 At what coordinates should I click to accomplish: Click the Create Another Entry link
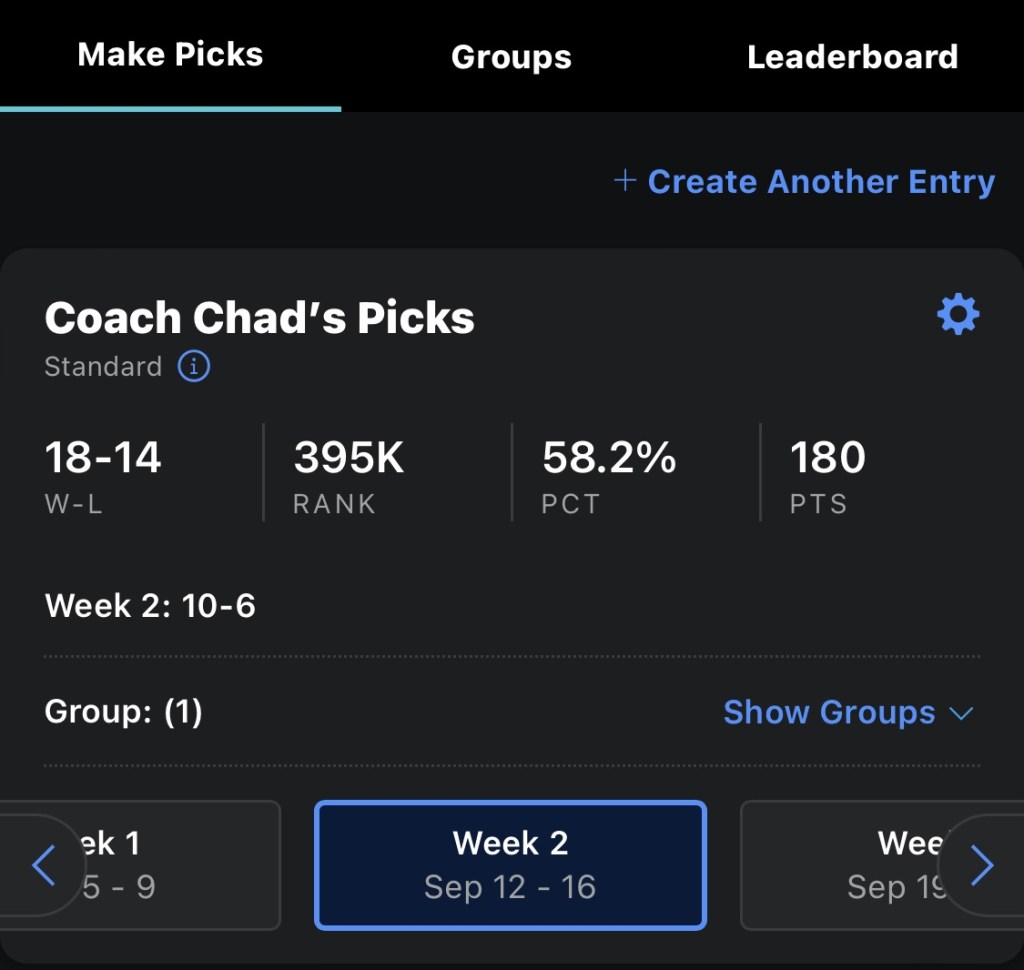pyautogui.click(x=821, y=182)
